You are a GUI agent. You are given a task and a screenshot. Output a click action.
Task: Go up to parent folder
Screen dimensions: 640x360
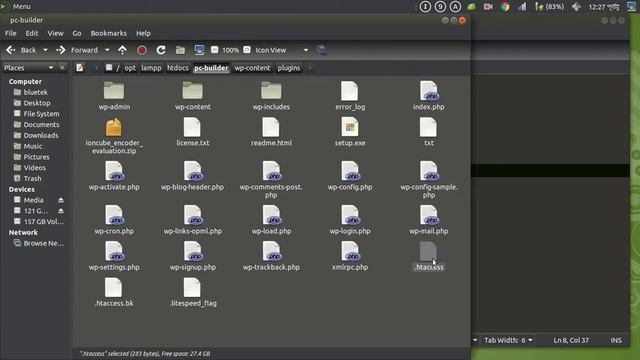(122, 50)
